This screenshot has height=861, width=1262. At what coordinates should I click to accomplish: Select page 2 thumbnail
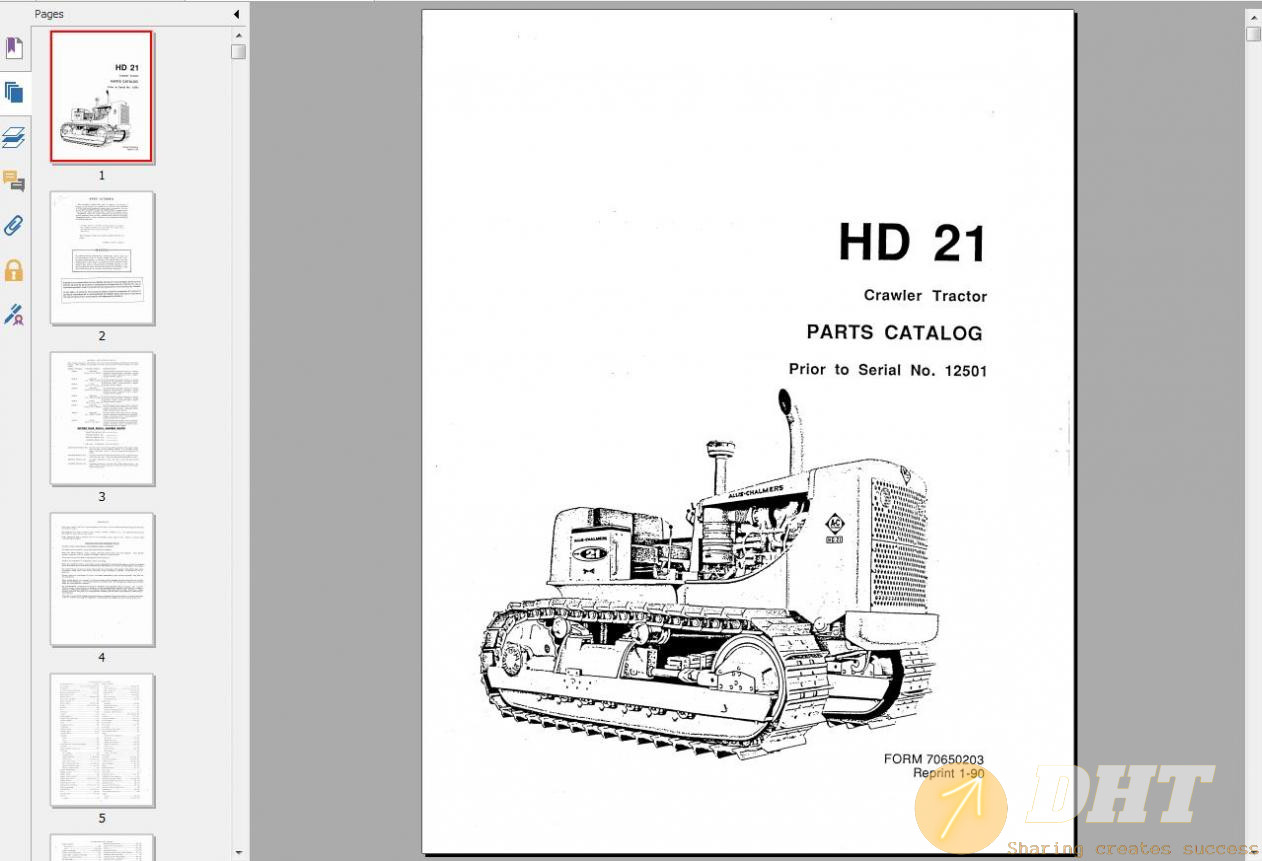(102, 258)
